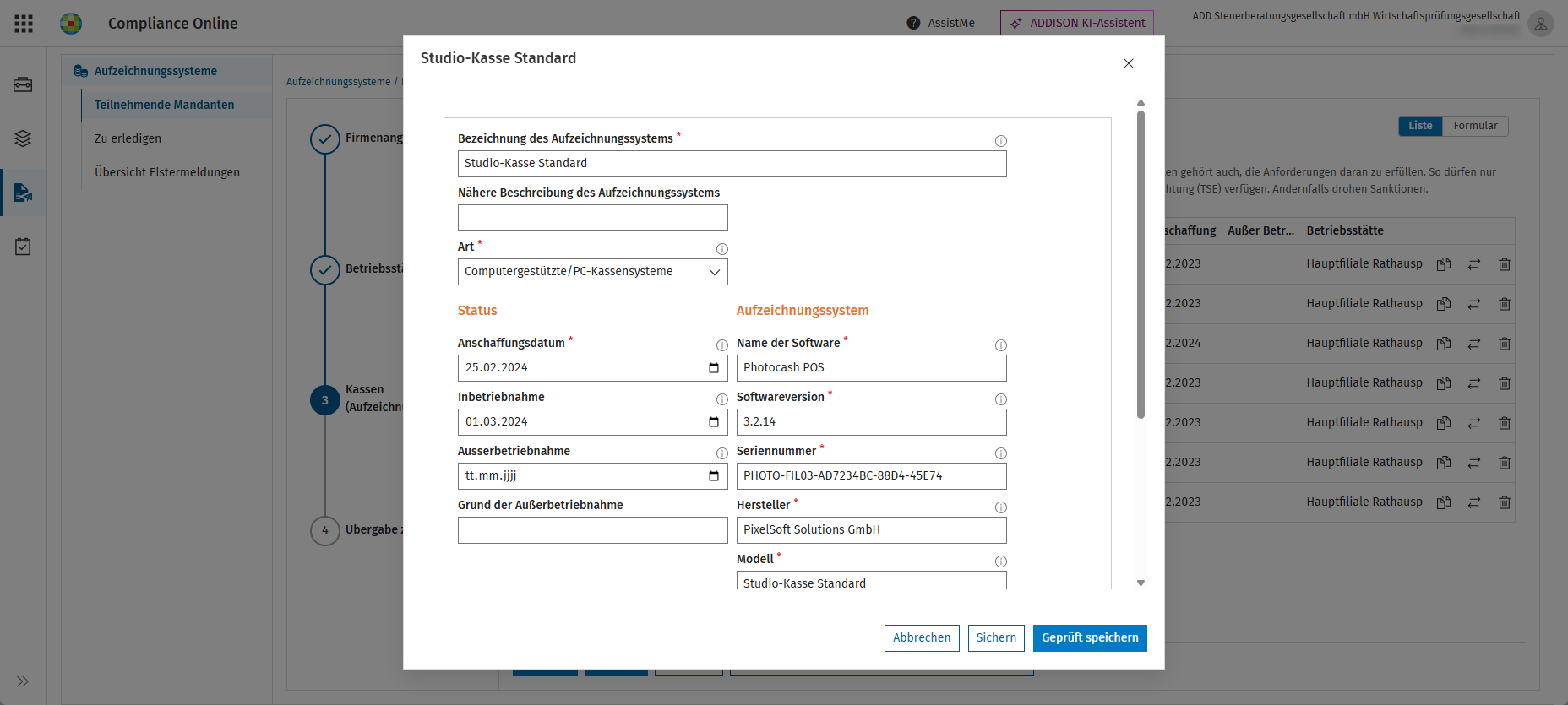The width and height of the screenshot is (1568, 705).
Task: Show info icon for Ausserbetriebnahme
Action: (722, 453)
